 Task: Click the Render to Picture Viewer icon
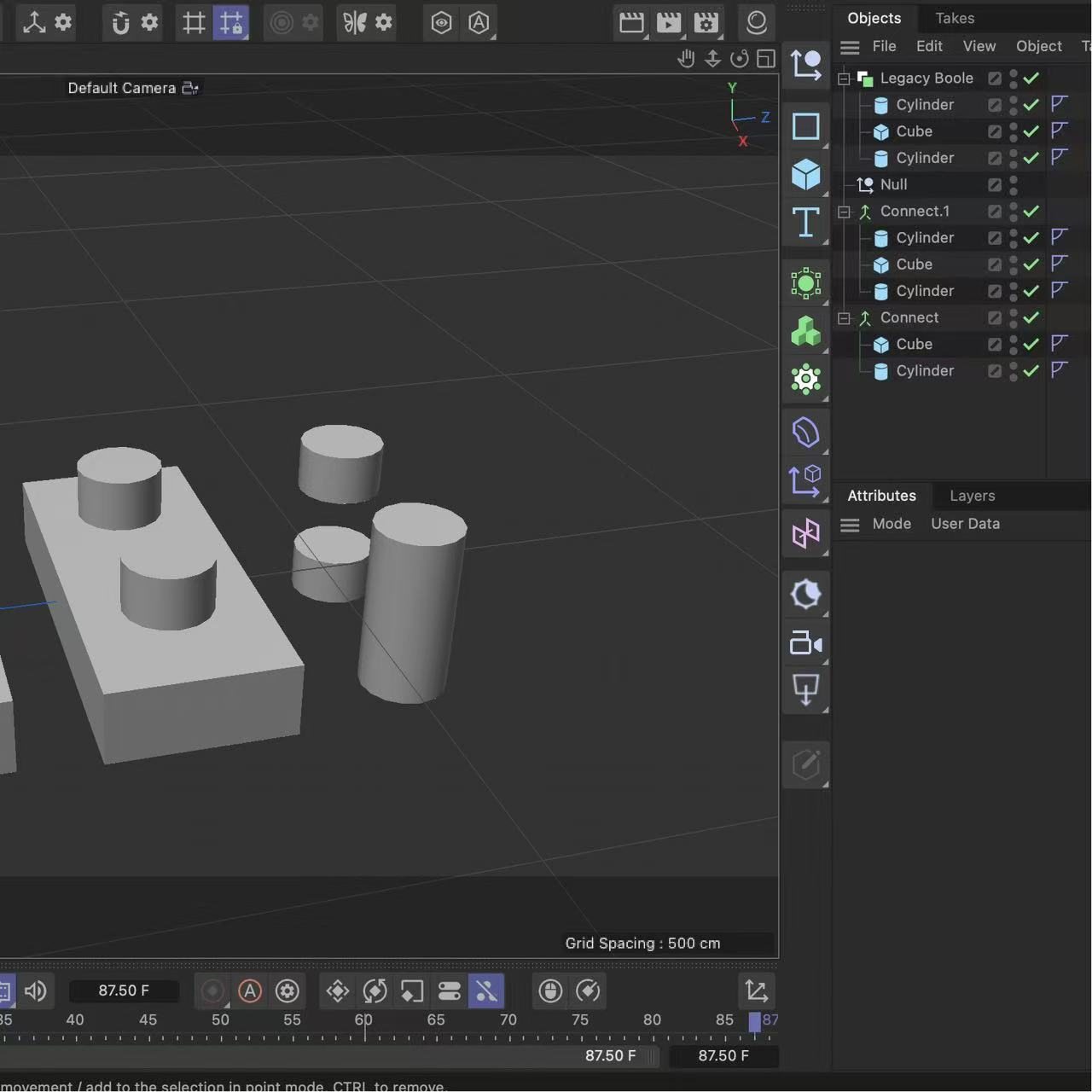coord(669,23)
